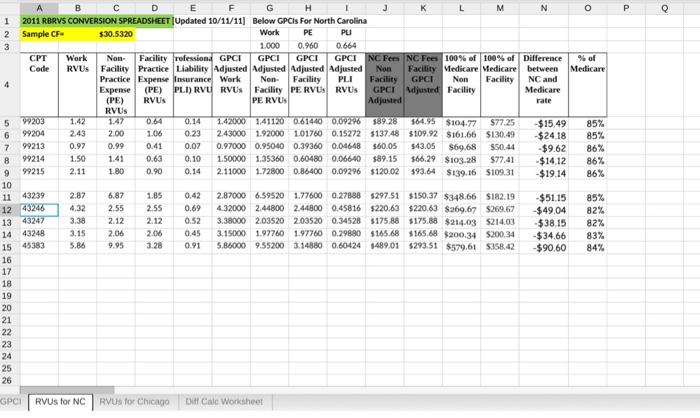This screenshot has width=700, height=418.
Task: Select column A header
Action: [x=39, y=8]
